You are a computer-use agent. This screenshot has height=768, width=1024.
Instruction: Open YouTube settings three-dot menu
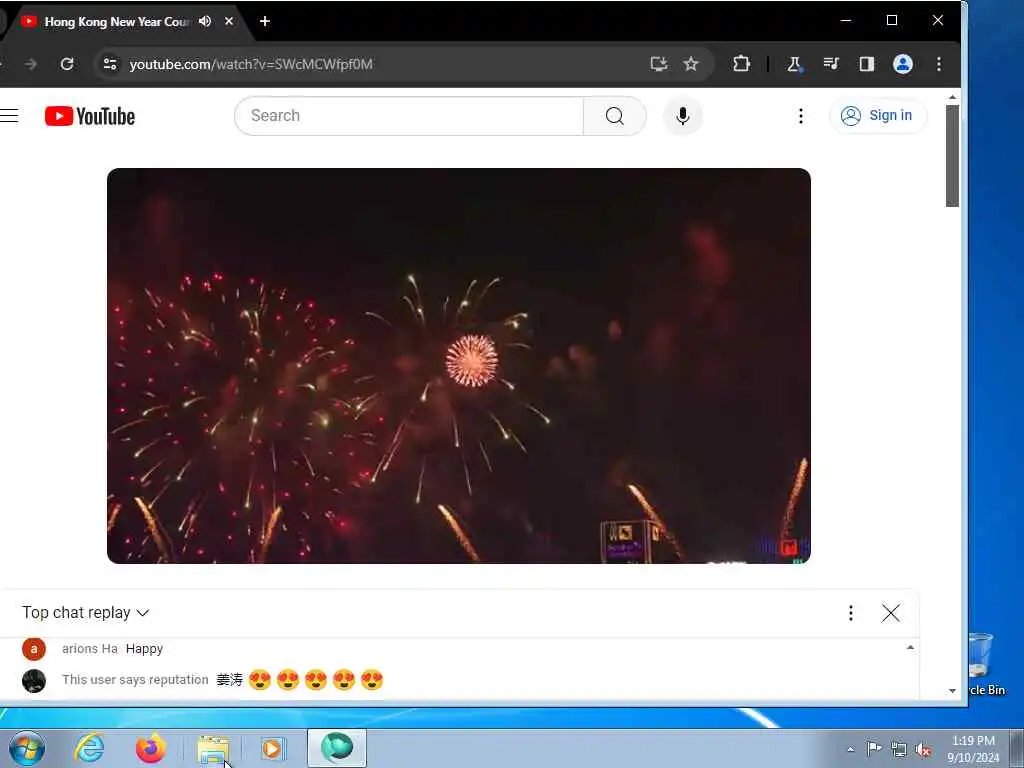tap(801, 116)
